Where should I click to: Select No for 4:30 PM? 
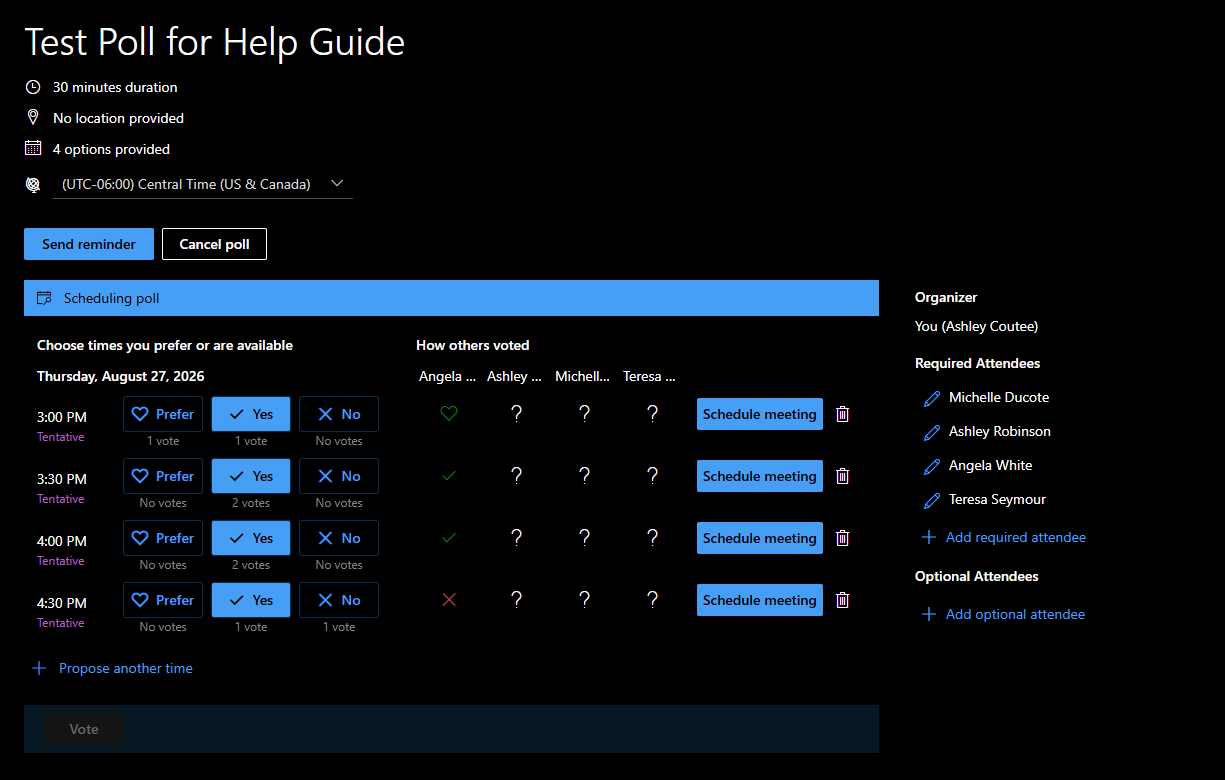[x=339, y=600]
